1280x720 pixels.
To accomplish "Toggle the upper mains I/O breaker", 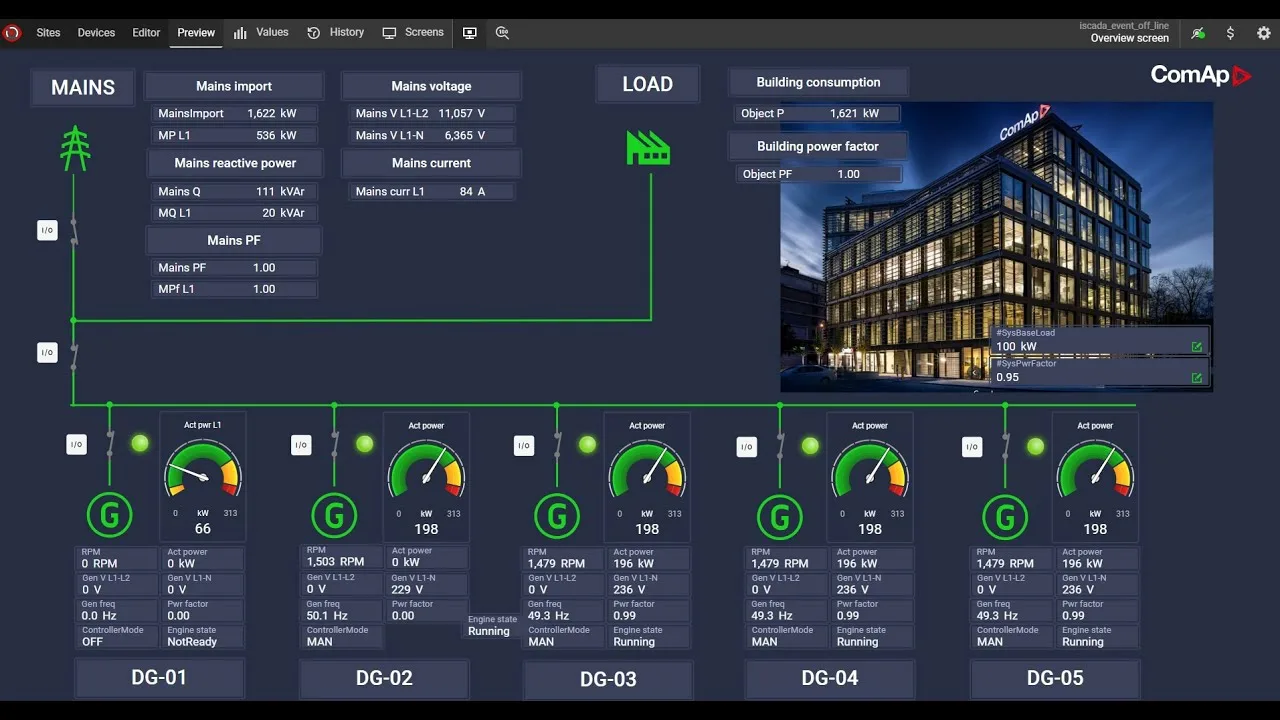I will [47, 231].
